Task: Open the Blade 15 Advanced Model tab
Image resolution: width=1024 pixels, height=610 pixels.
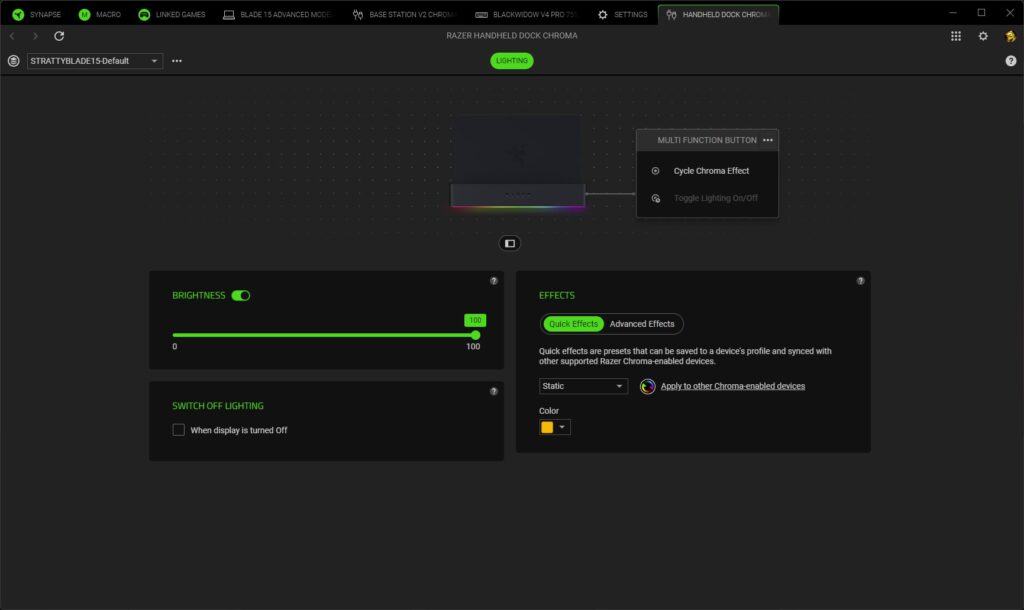Action: coord(278,14)
